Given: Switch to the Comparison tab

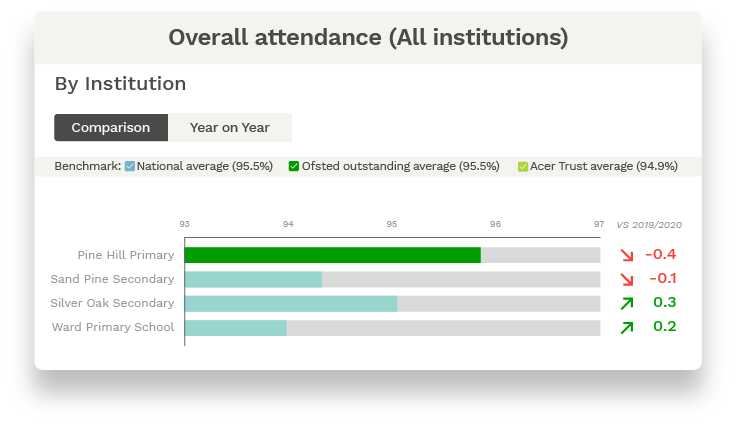Looking at the screenshot, I should coord(111,127).
